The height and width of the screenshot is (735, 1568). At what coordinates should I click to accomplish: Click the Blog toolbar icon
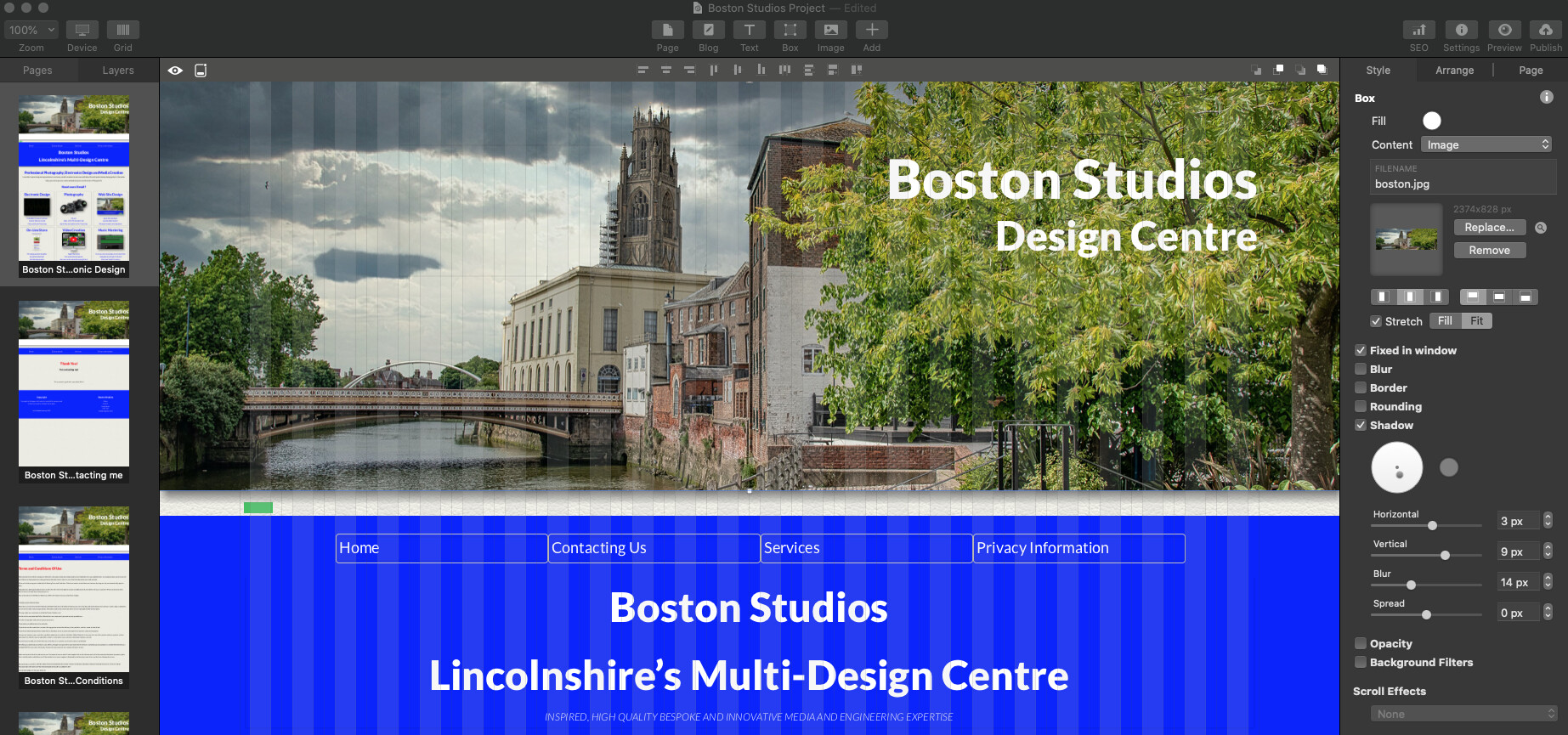click(709, 30)
